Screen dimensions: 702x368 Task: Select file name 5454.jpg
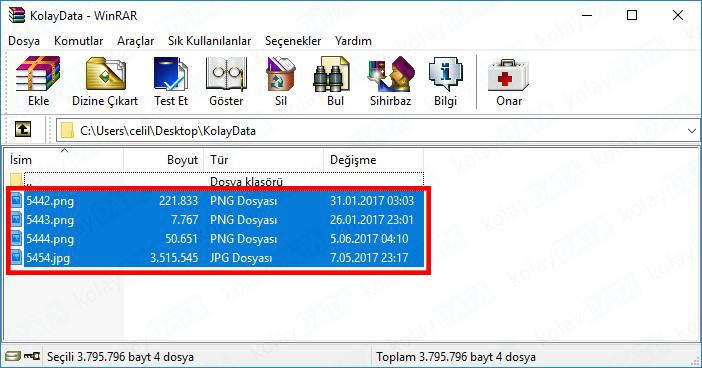point(48,258)
